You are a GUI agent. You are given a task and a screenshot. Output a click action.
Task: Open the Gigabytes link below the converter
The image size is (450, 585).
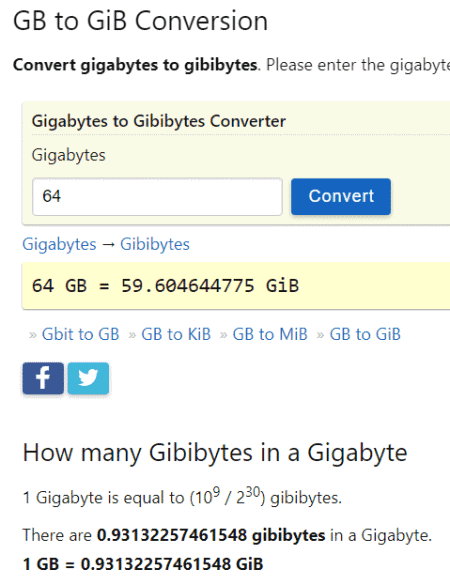[59, 244]
